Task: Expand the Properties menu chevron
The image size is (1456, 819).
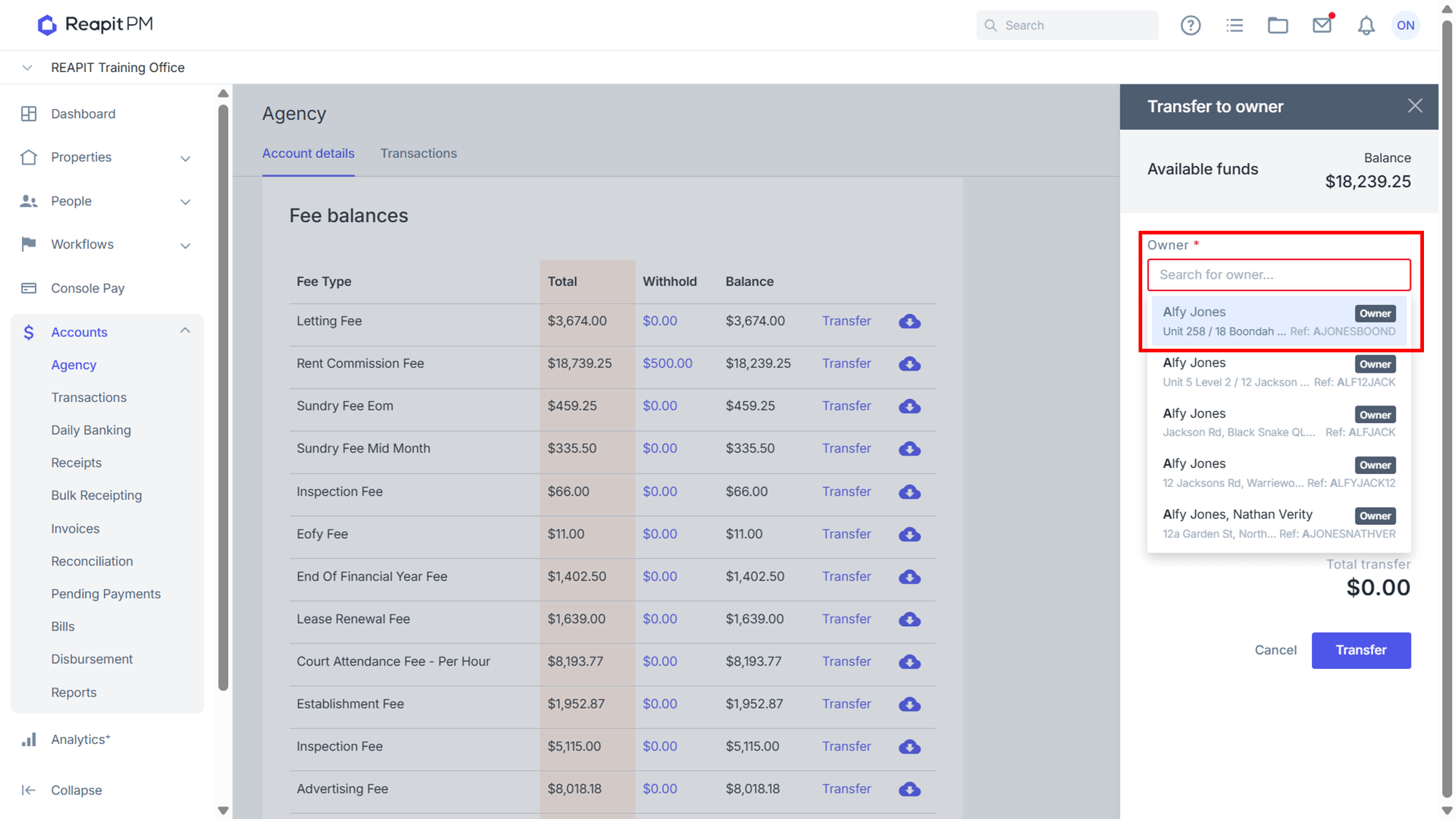Action: [186, 158]
